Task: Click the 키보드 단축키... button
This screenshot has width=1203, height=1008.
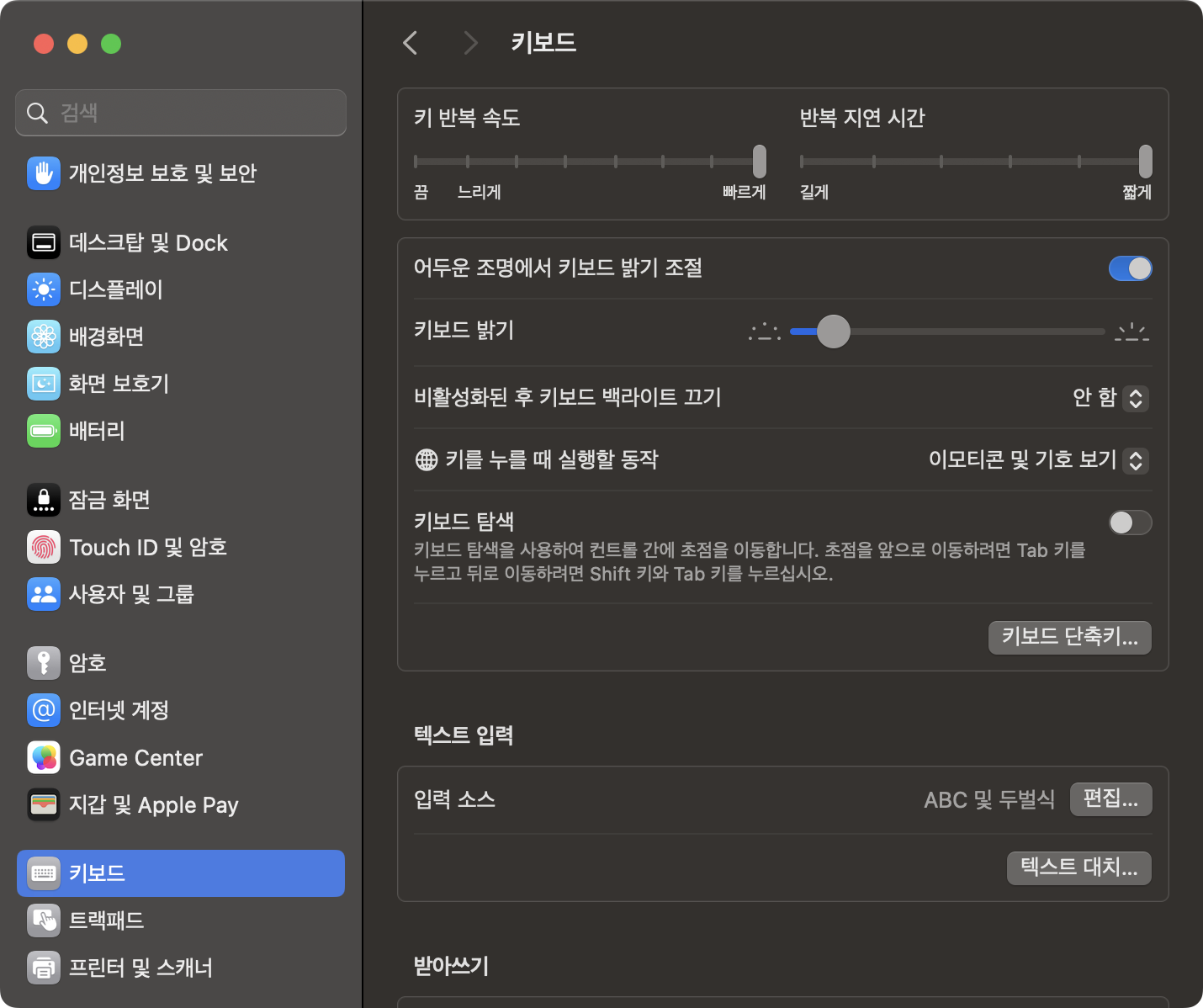Action: pos(1070,637)
